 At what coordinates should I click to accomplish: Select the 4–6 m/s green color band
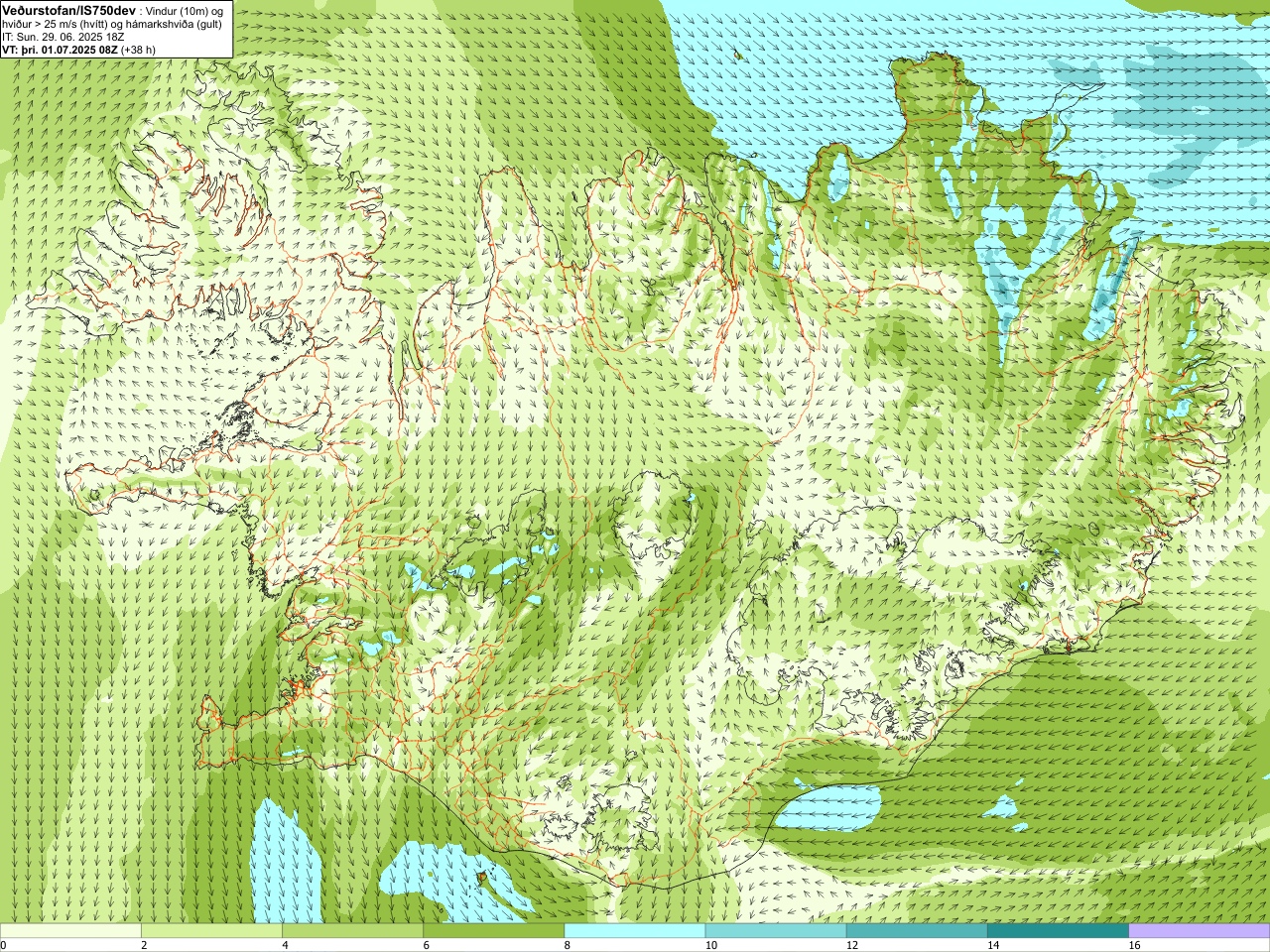tap(352, 930)
